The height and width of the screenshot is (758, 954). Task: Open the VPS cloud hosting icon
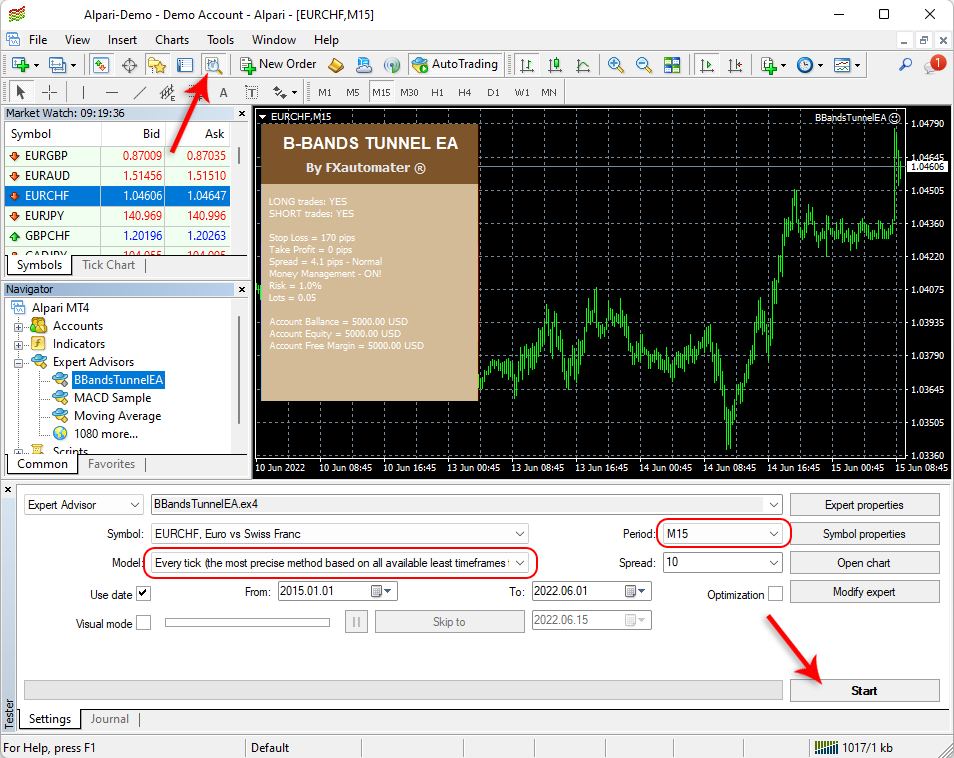pyautogui.click(x=364, y=64)
